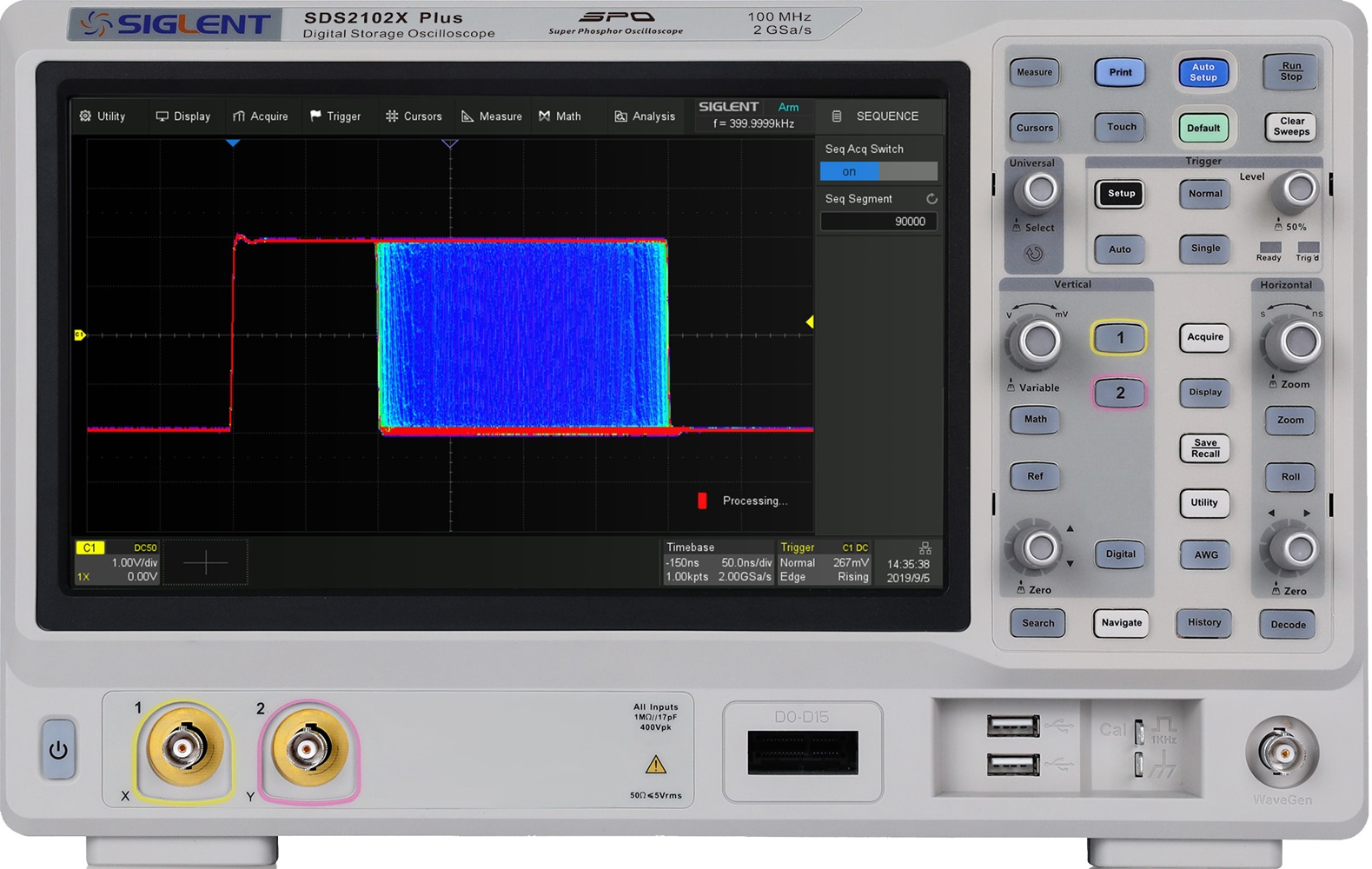
Task: Click the C1 ground level marker
Action: click(80, 335)
